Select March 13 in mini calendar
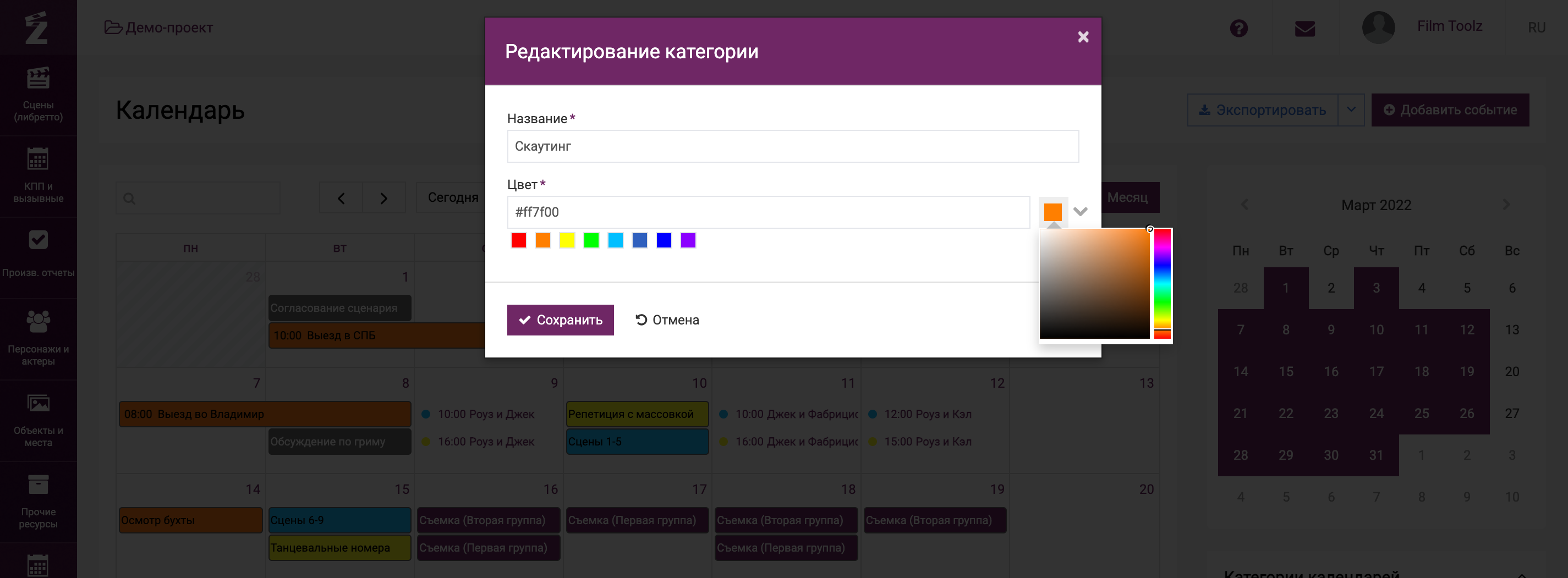This screenshot has height=578, width=1568. 1512,330
